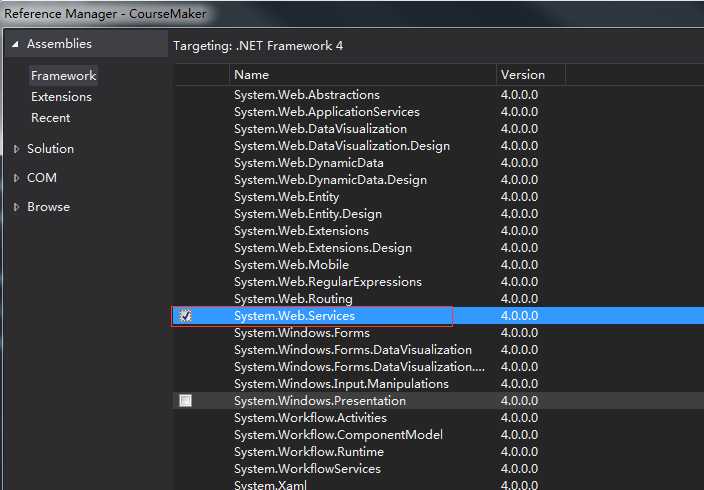Uncheck the System.Web.Services checkbox

185,316
